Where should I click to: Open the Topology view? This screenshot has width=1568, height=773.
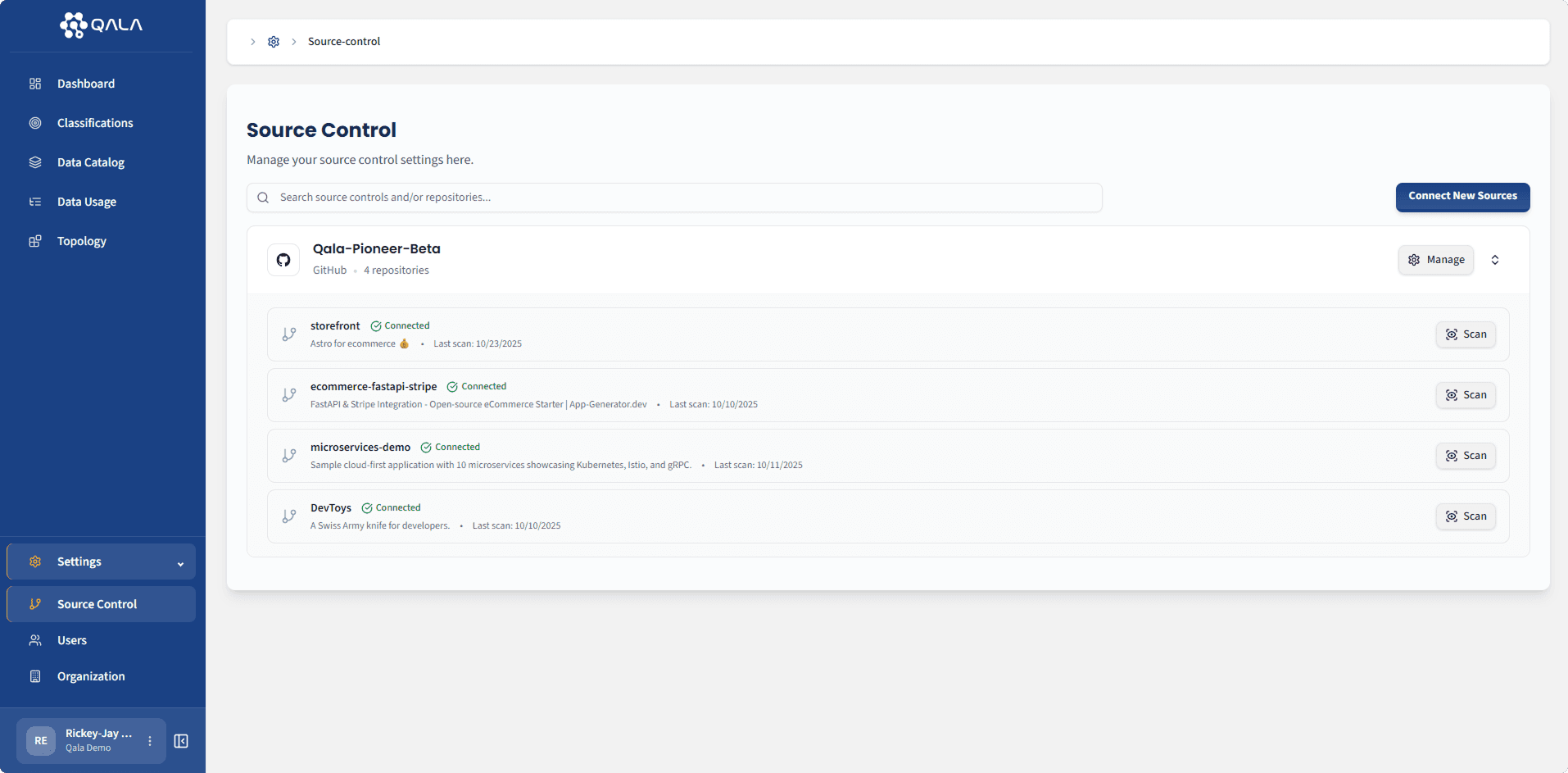click(x=82, y=240)
